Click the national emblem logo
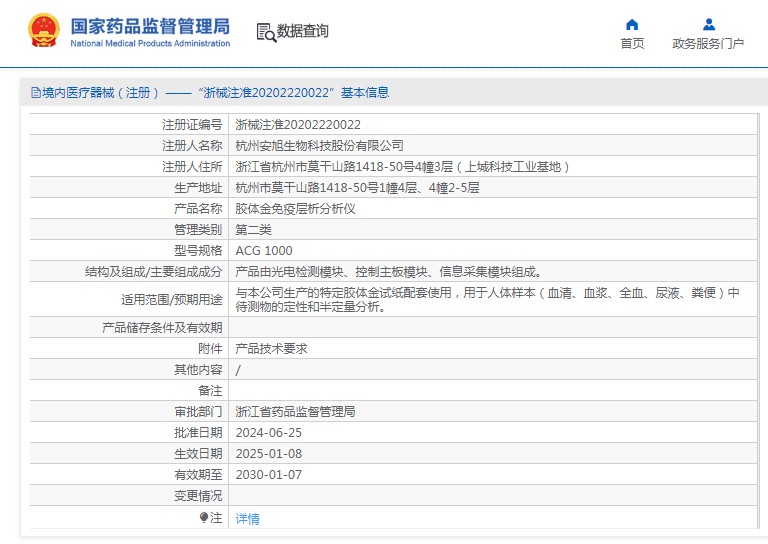Screen dimensions: 768x544 click(43, 31)
